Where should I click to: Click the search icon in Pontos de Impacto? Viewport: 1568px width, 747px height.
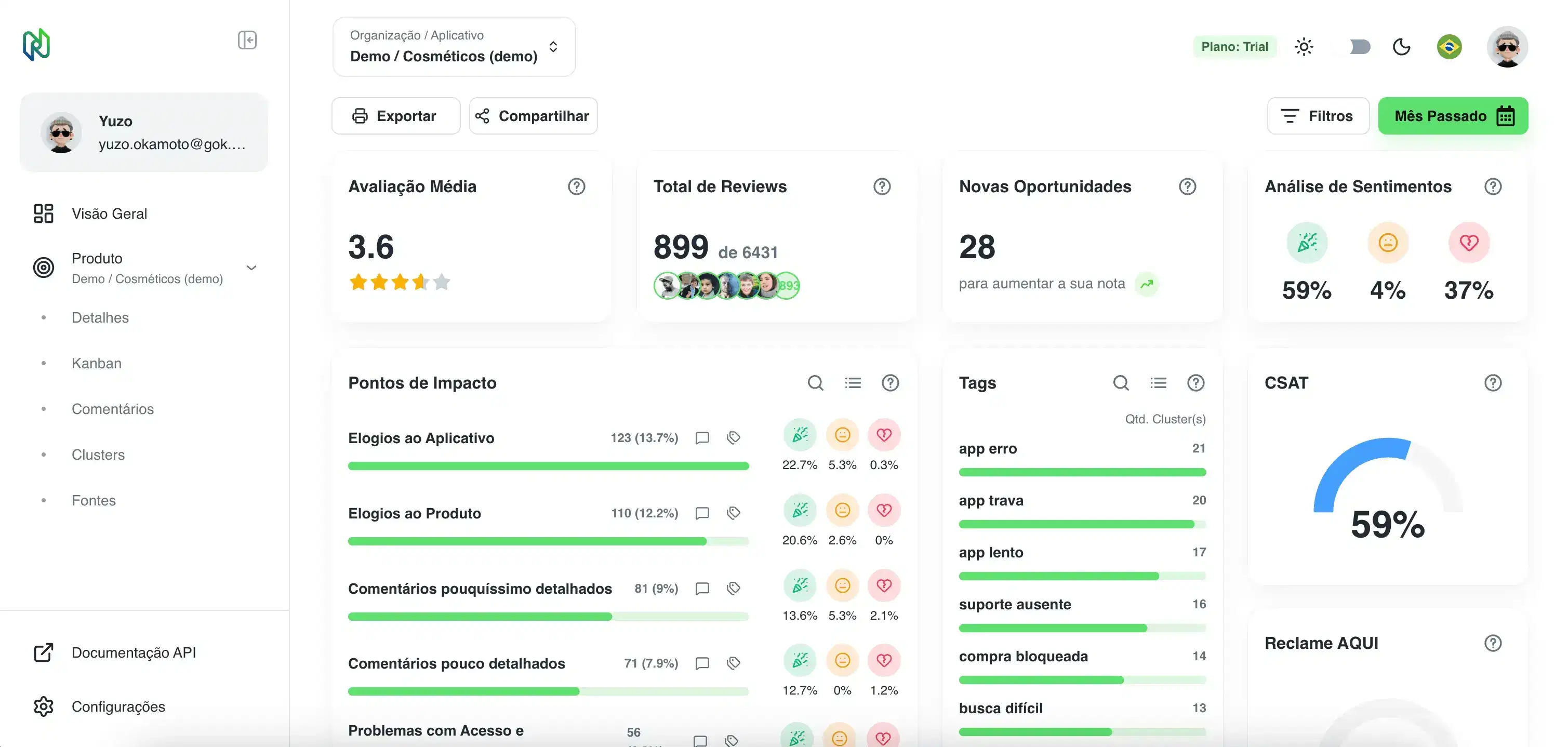(815, 383)
